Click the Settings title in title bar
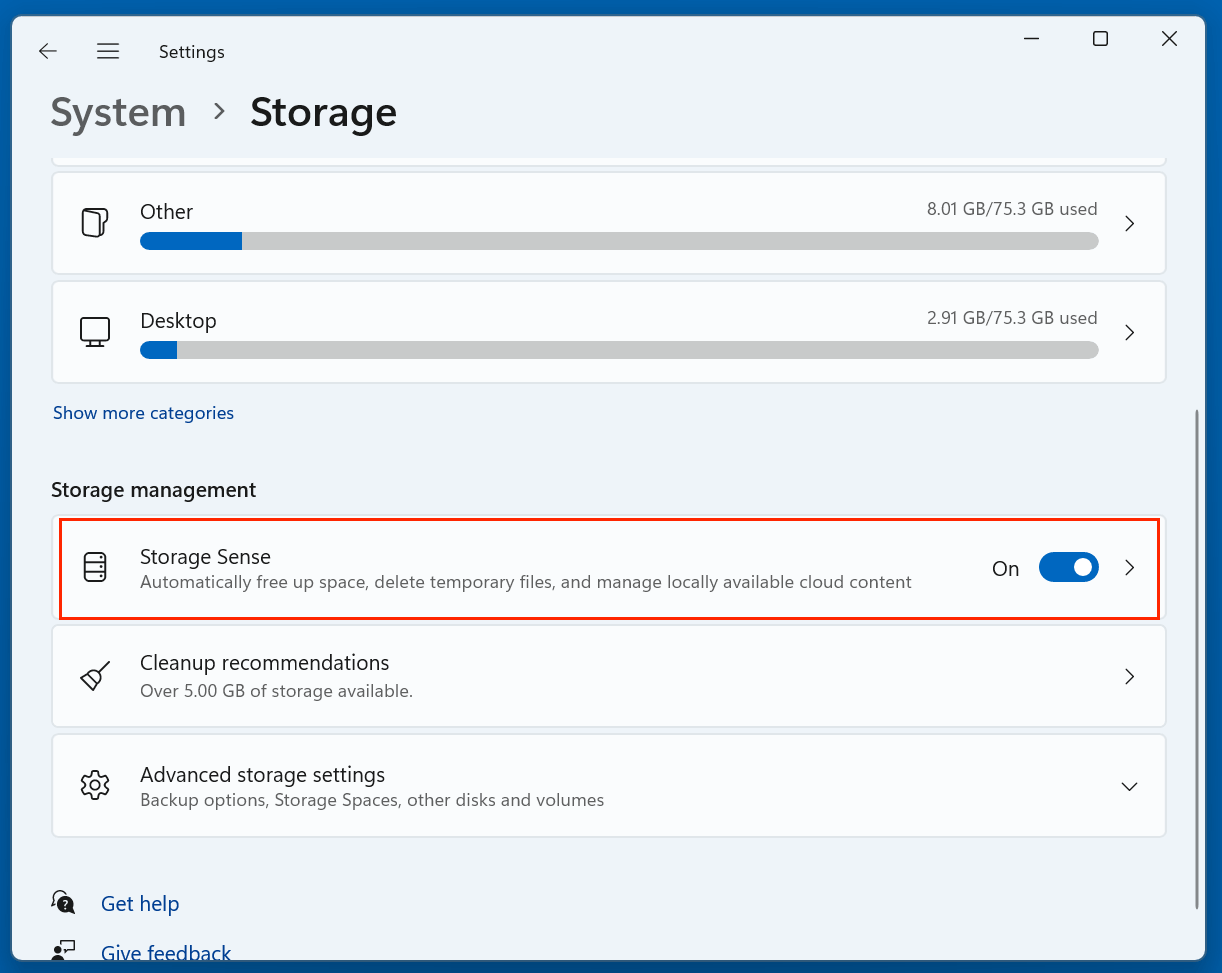The width and height of the screenshot is (1222, 973). point(191,51)
